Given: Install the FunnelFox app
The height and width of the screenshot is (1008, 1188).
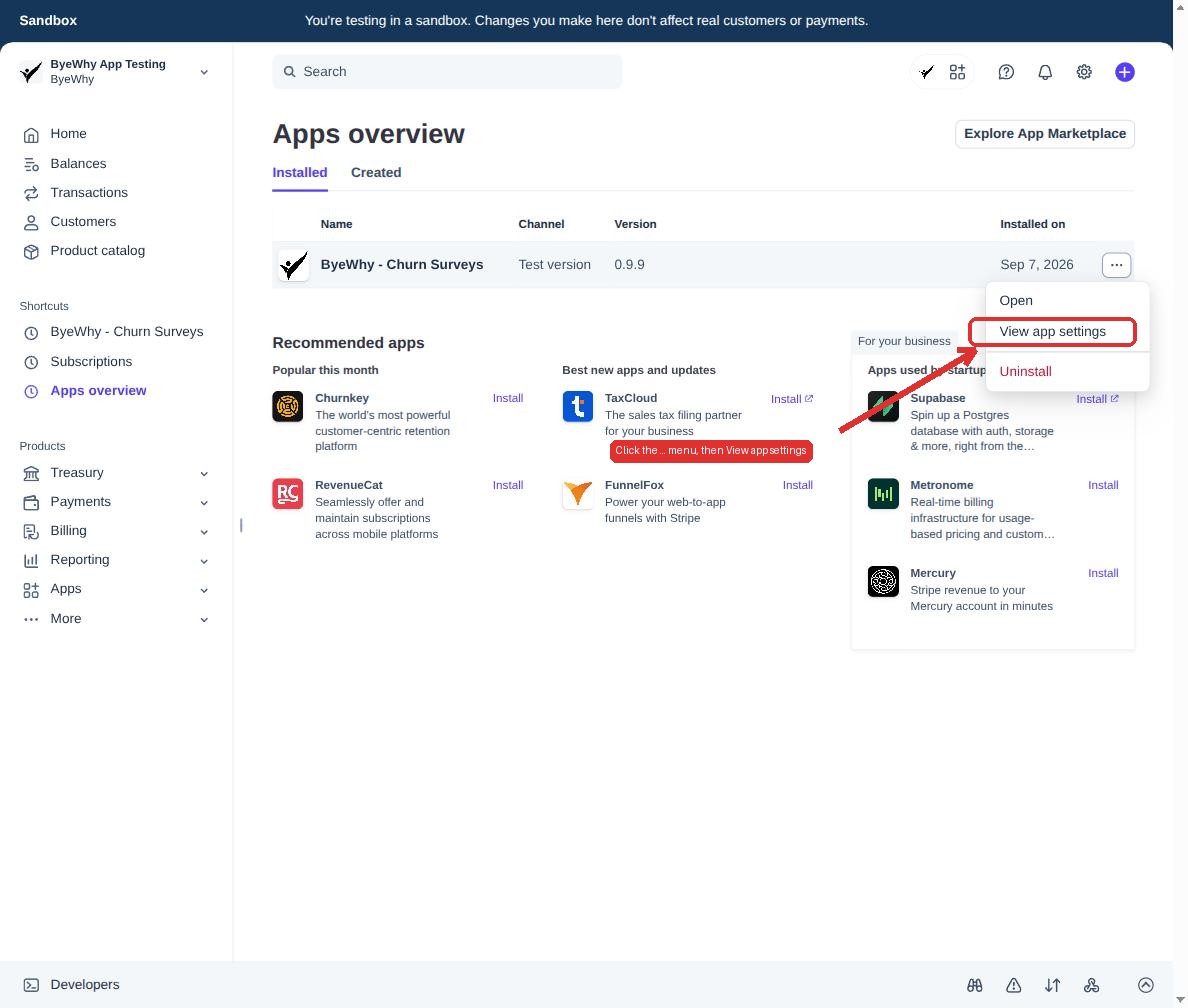Looking at the screenshot, I should [x=797, y=486].
